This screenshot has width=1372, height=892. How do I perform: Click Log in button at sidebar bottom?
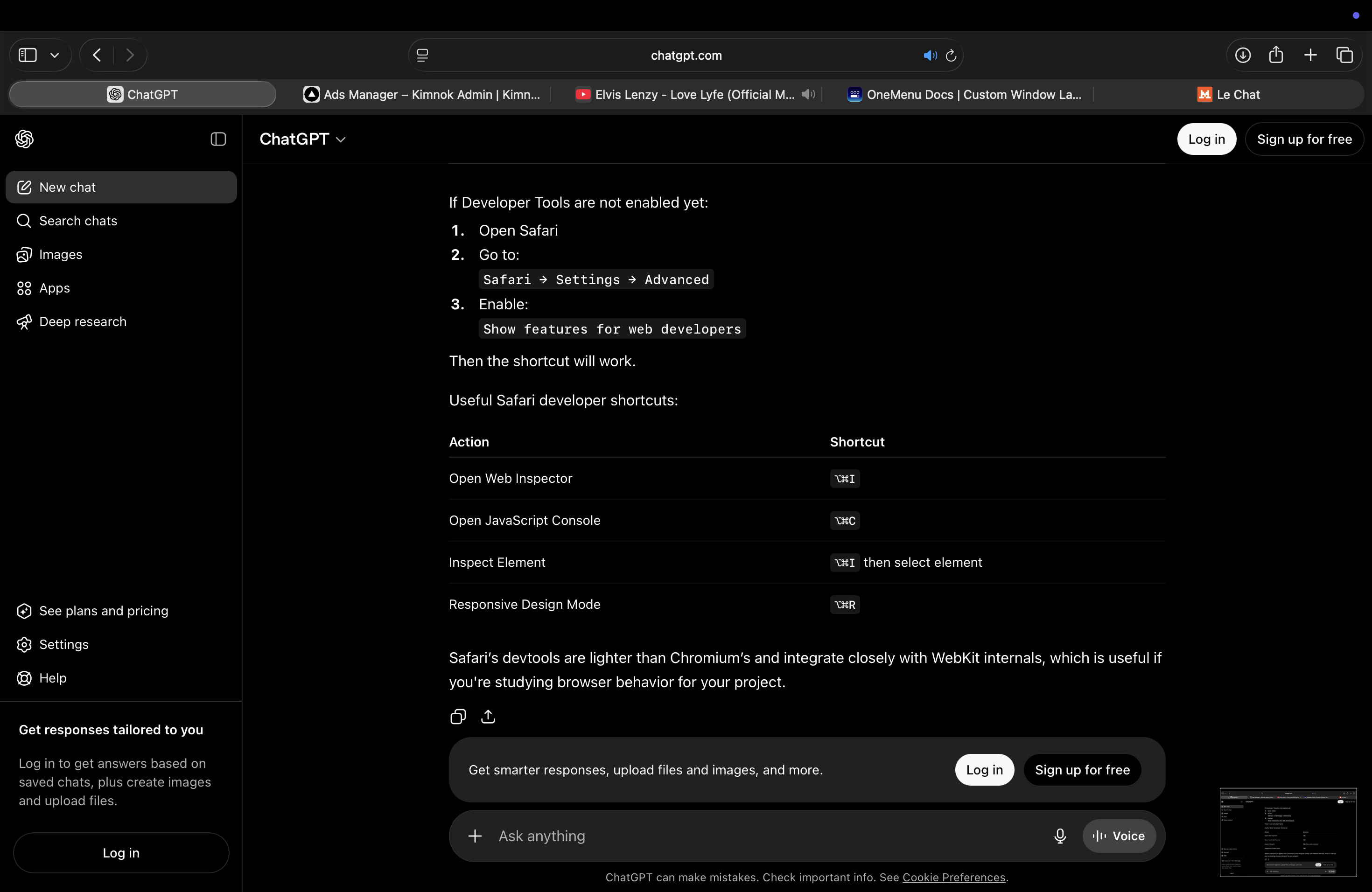[121, 853]
